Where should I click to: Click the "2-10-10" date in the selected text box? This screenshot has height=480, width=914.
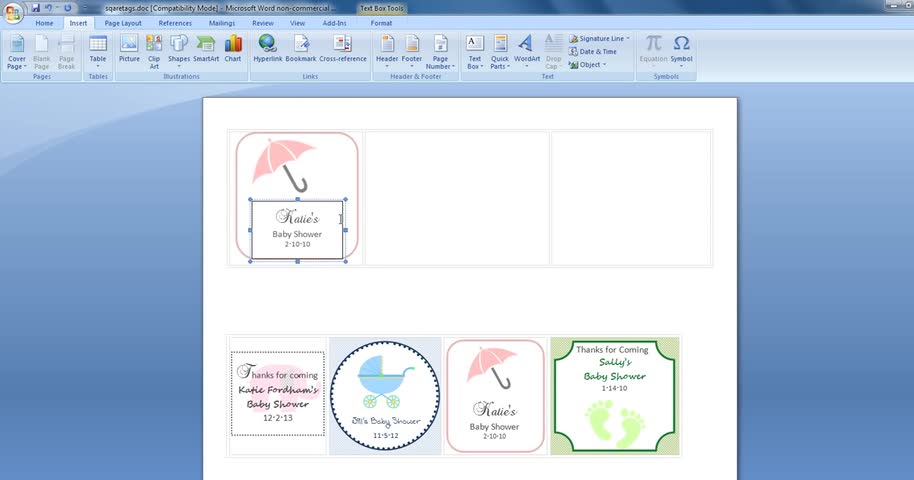pos(297,244)
